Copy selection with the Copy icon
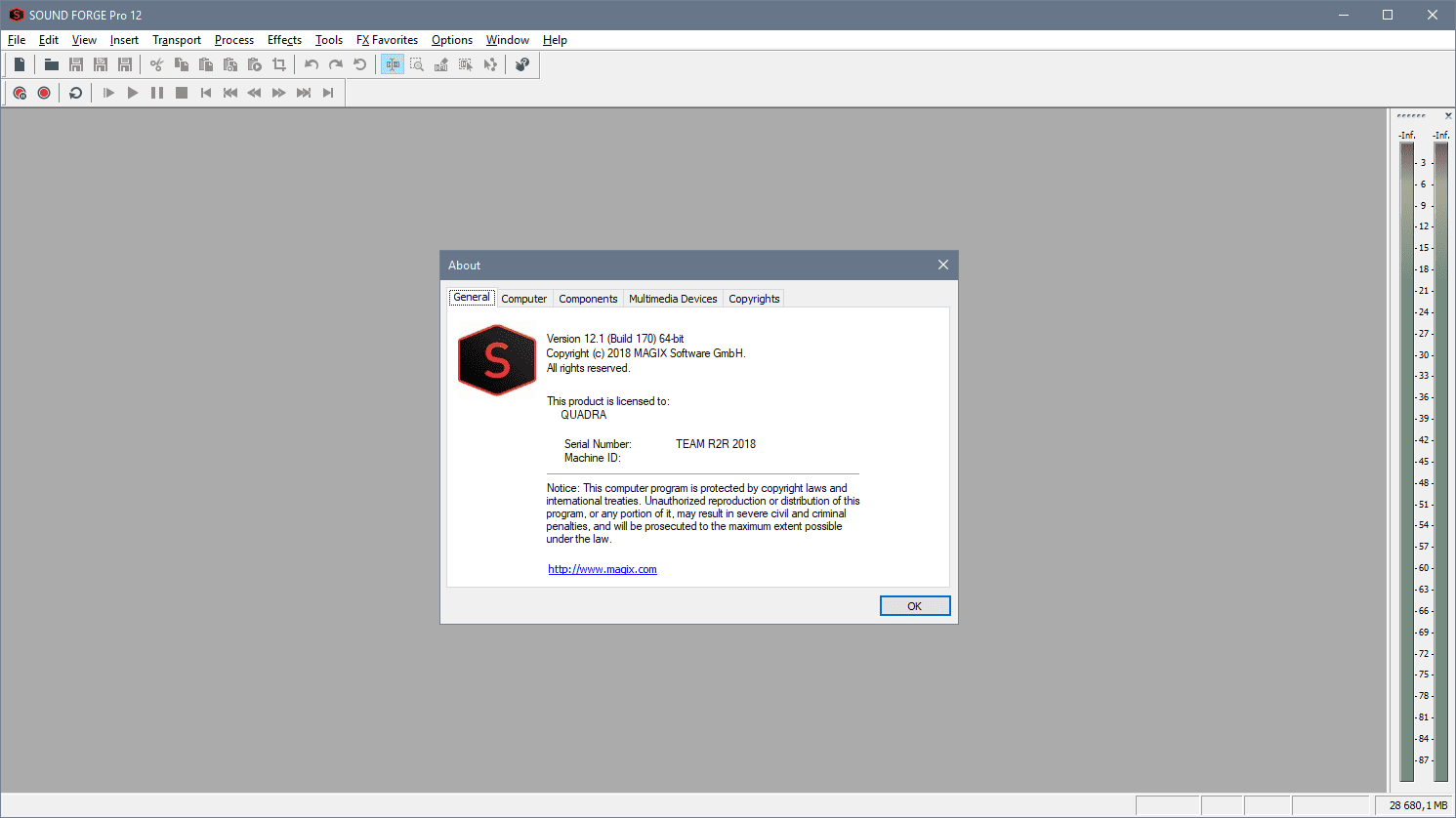Viewport: 1456px width, 818px height. coord(182,64)
